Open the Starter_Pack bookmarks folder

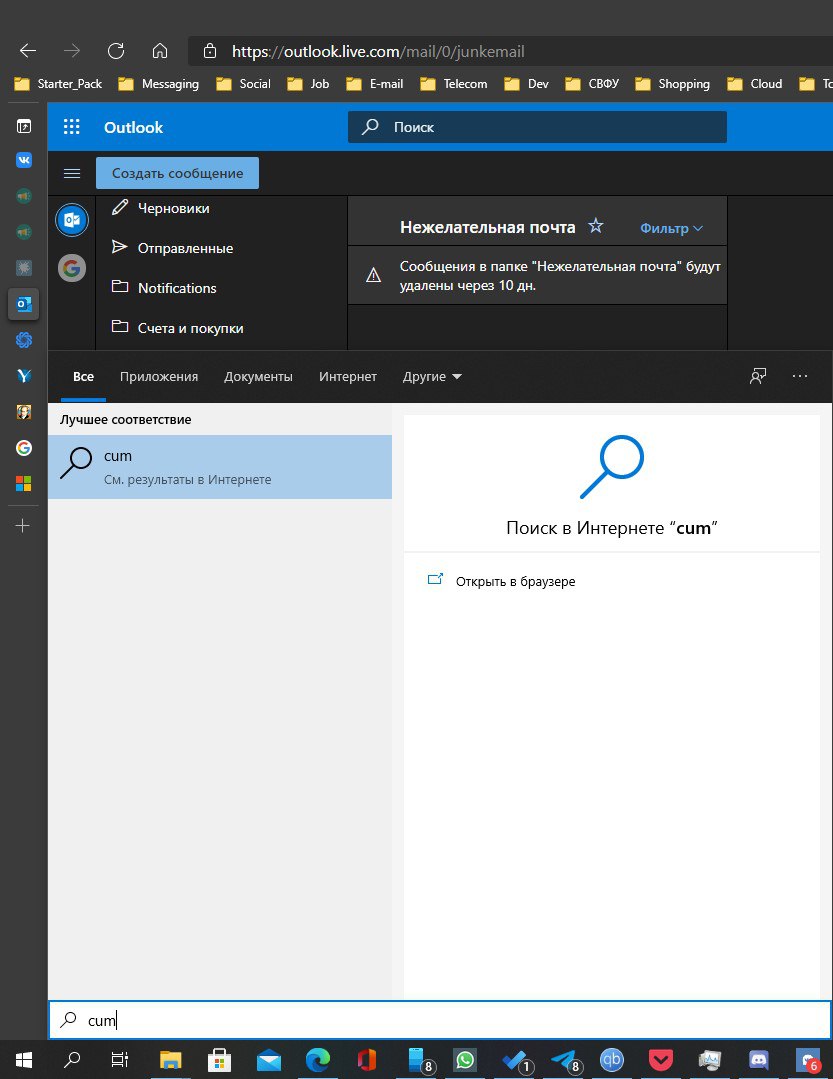pos(58,83)
